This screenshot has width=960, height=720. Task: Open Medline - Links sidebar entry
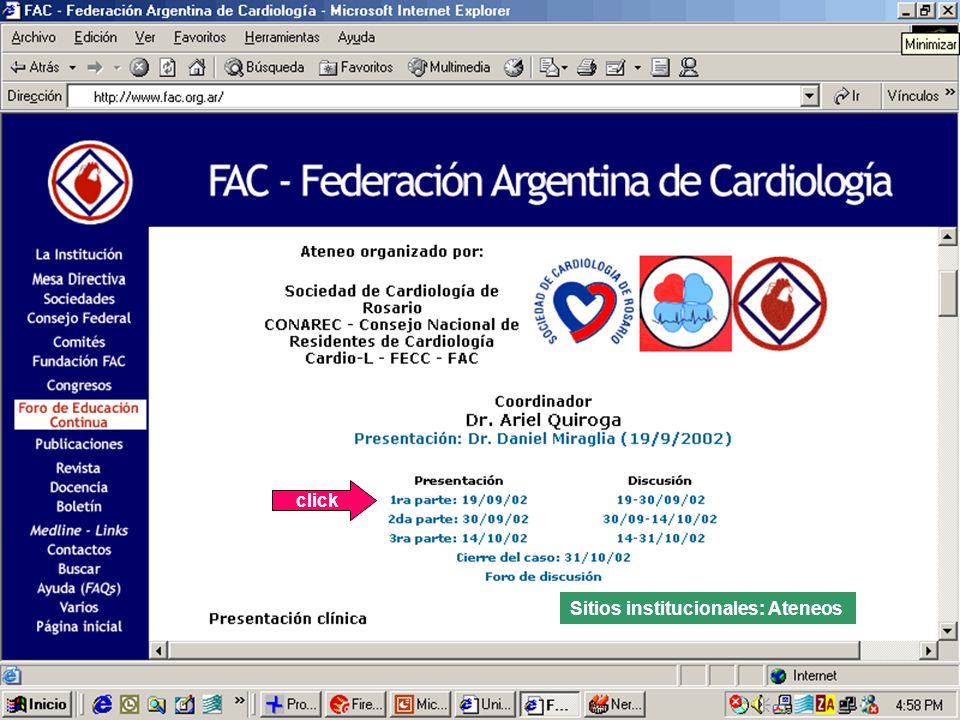(78, 531)
